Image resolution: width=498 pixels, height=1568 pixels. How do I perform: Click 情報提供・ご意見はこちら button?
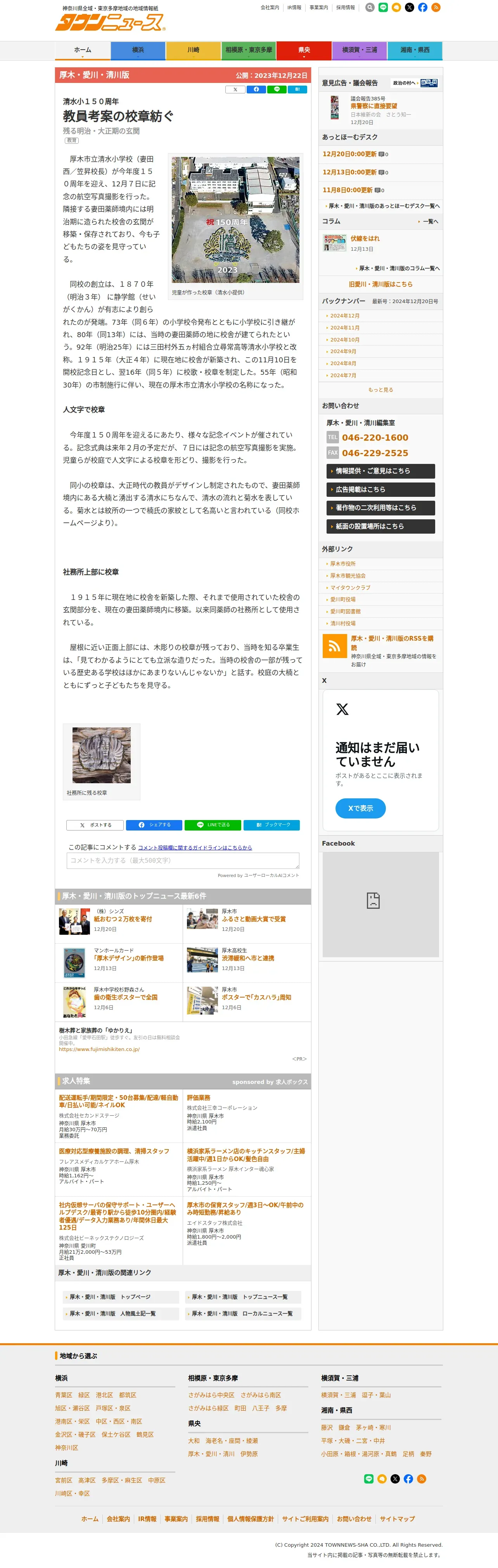coord(381,471)
